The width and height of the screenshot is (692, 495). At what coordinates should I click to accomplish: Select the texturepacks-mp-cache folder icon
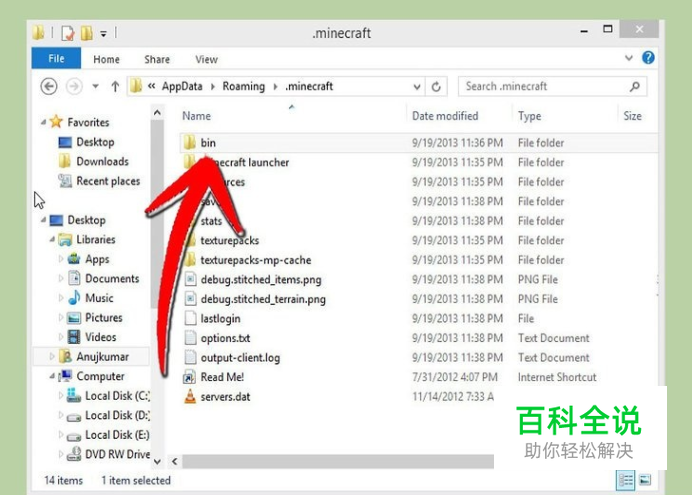190,260
